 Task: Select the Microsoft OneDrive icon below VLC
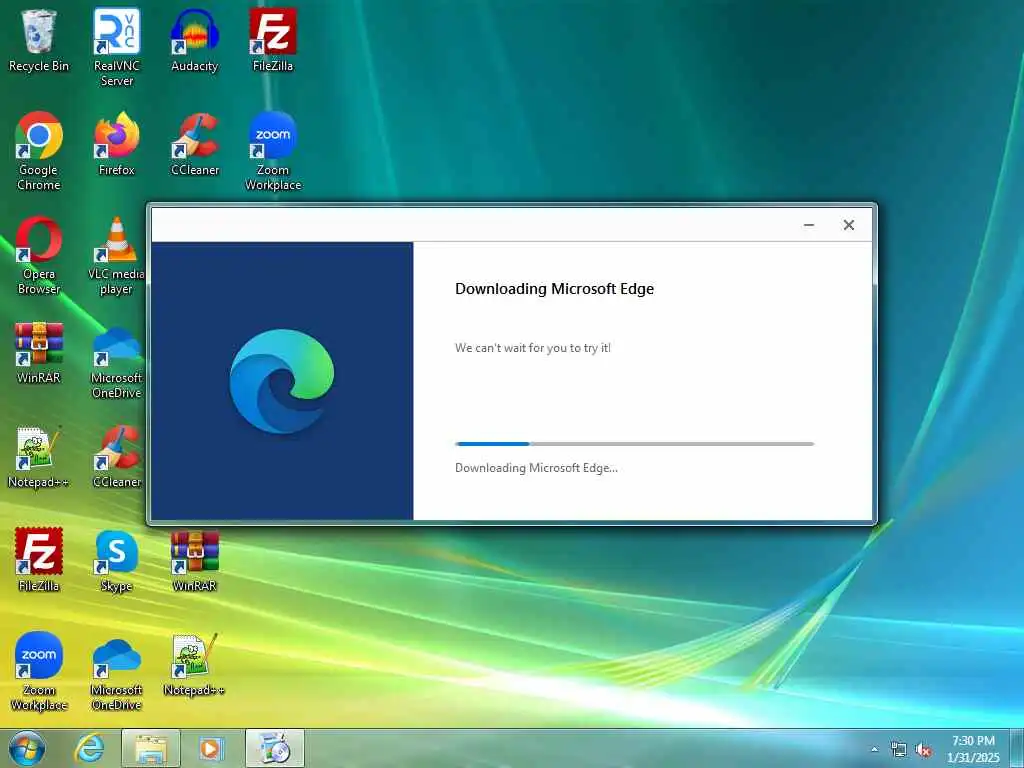pos(116,360)
